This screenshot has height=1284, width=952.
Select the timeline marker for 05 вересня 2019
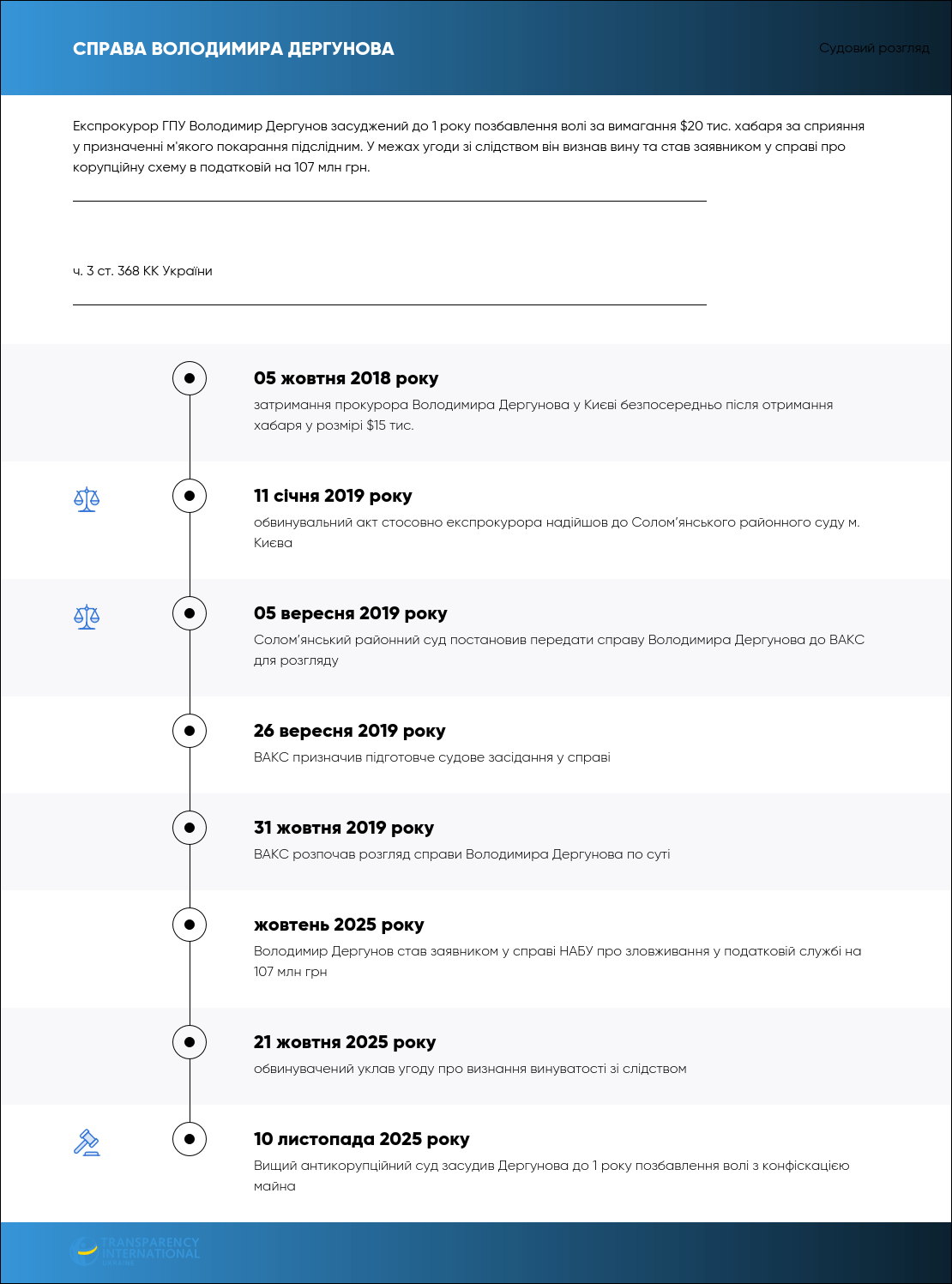190,613
